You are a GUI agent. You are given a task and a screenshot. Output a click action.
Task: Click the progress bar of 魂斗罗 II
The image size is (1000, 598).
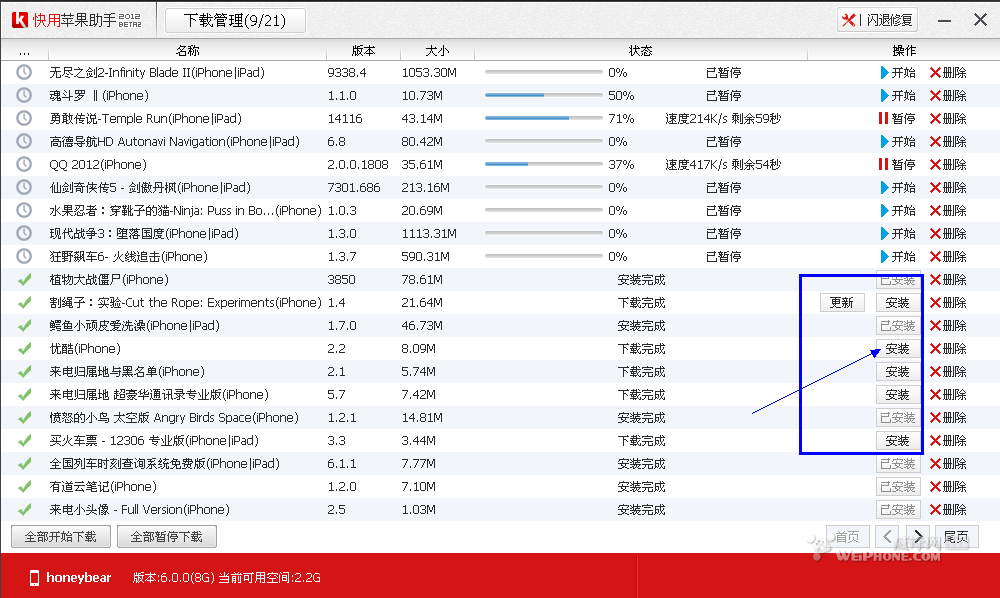[543, 96]
